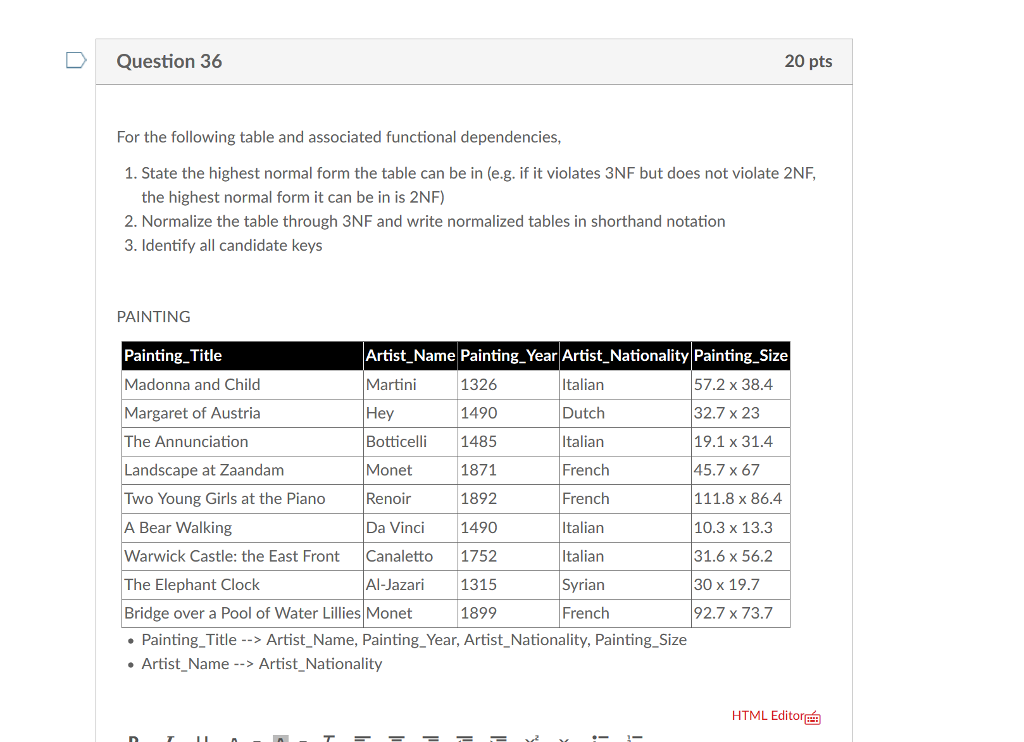Click the 1899 year cell

coord(508,613)
